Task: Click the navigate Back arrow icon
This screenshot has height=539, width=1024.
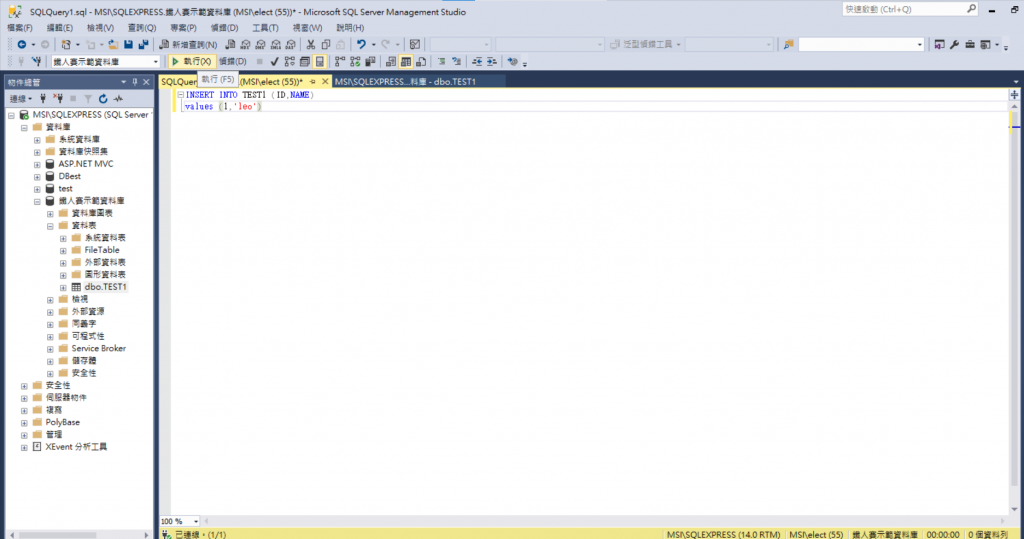Action: pyautogui.click(x=22, y=44)
